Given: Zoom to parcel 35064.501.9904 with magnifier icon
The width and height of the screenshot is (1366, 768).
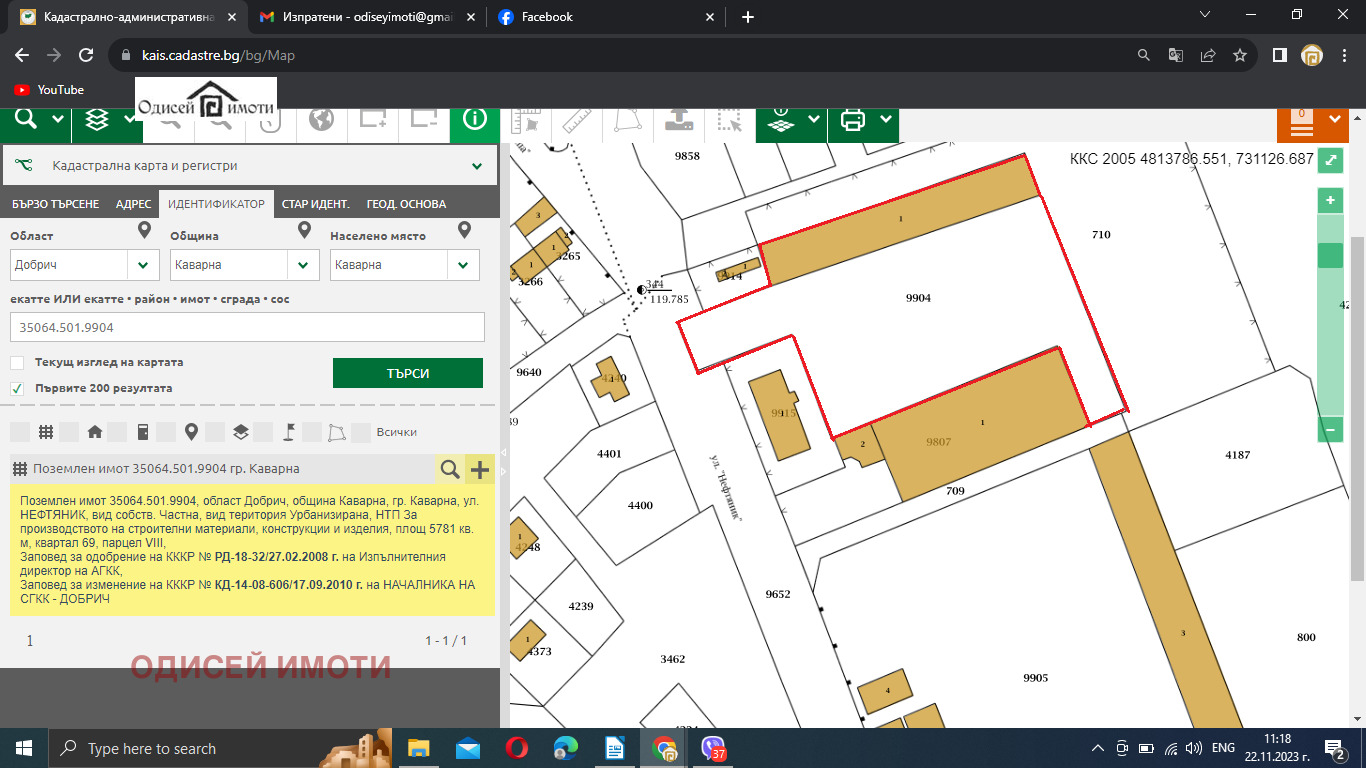Looking at the screenshot, I should 450,469.
